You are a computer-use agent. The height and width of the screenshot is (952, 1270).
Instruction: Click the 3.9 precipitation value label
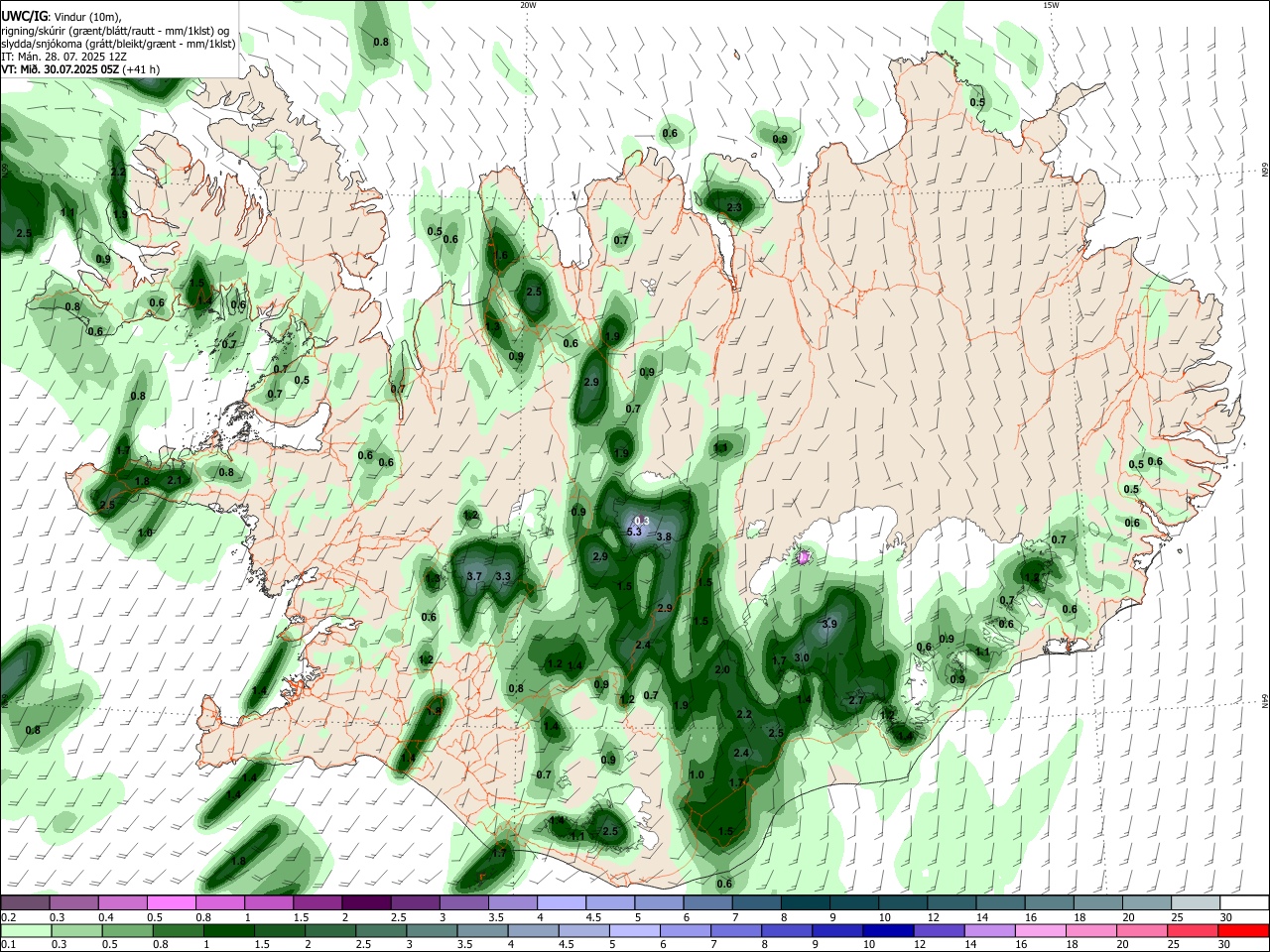click(x=830, y=624)
